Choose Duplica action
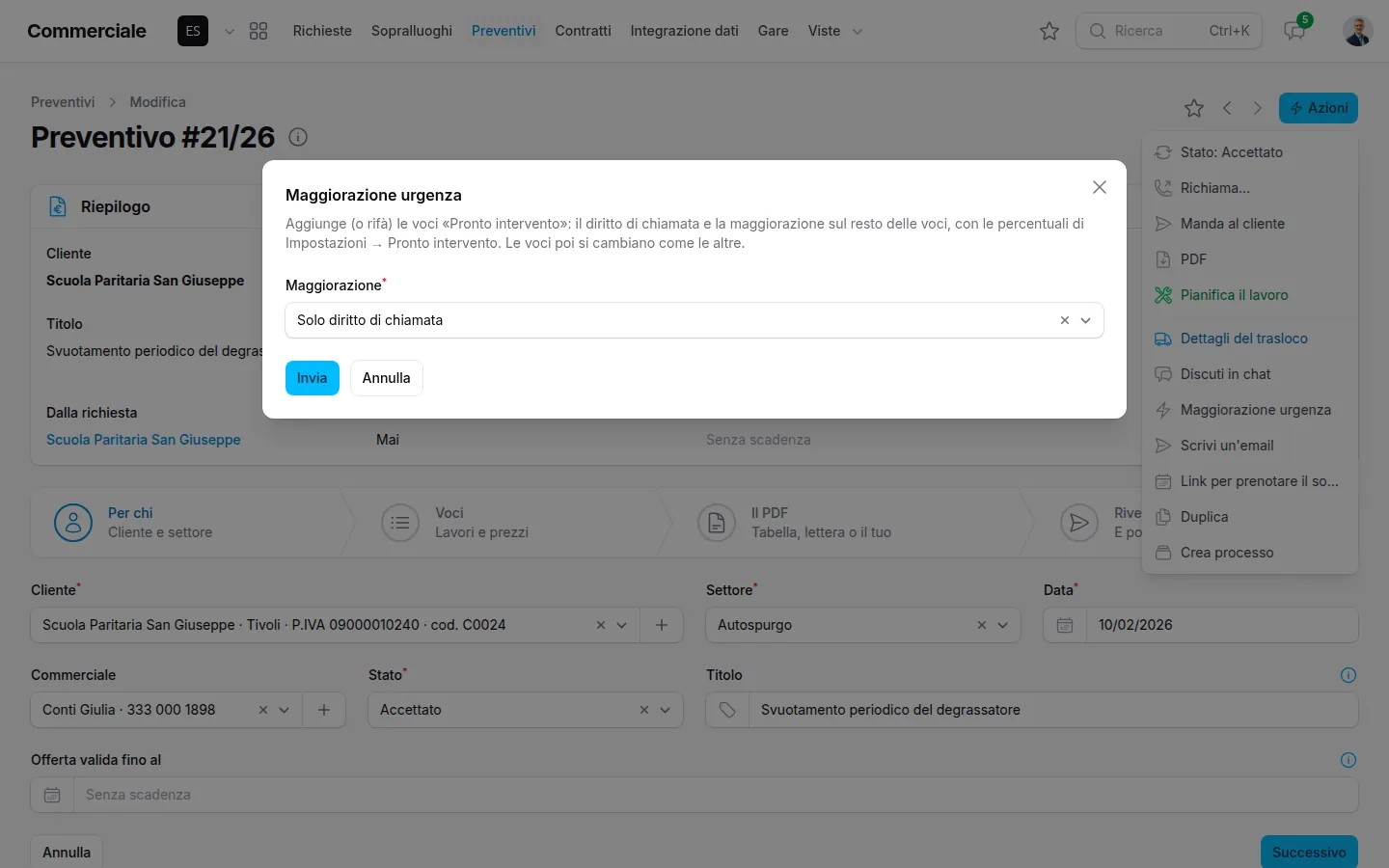This screenshot has width=1389, height=868. [1250, 517]
